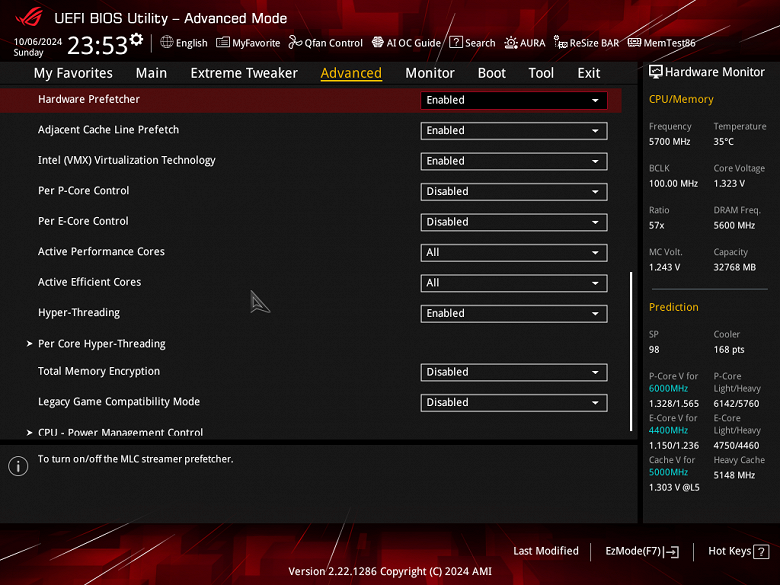Click the EzMode exit arrow icon
The image size is (780, 585).
click(672, 552)
